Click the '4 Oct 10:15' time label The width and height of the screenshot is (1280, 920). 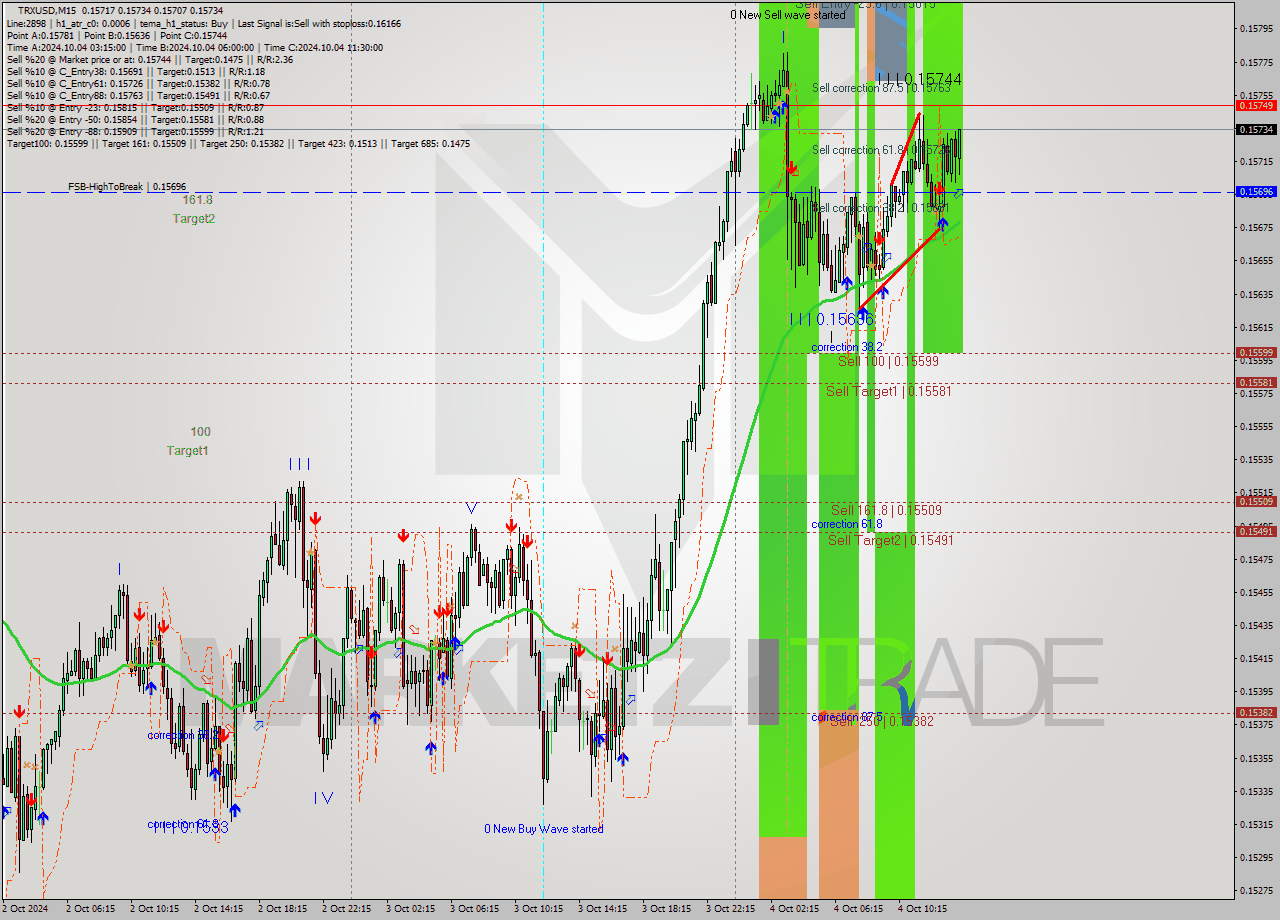922,909
